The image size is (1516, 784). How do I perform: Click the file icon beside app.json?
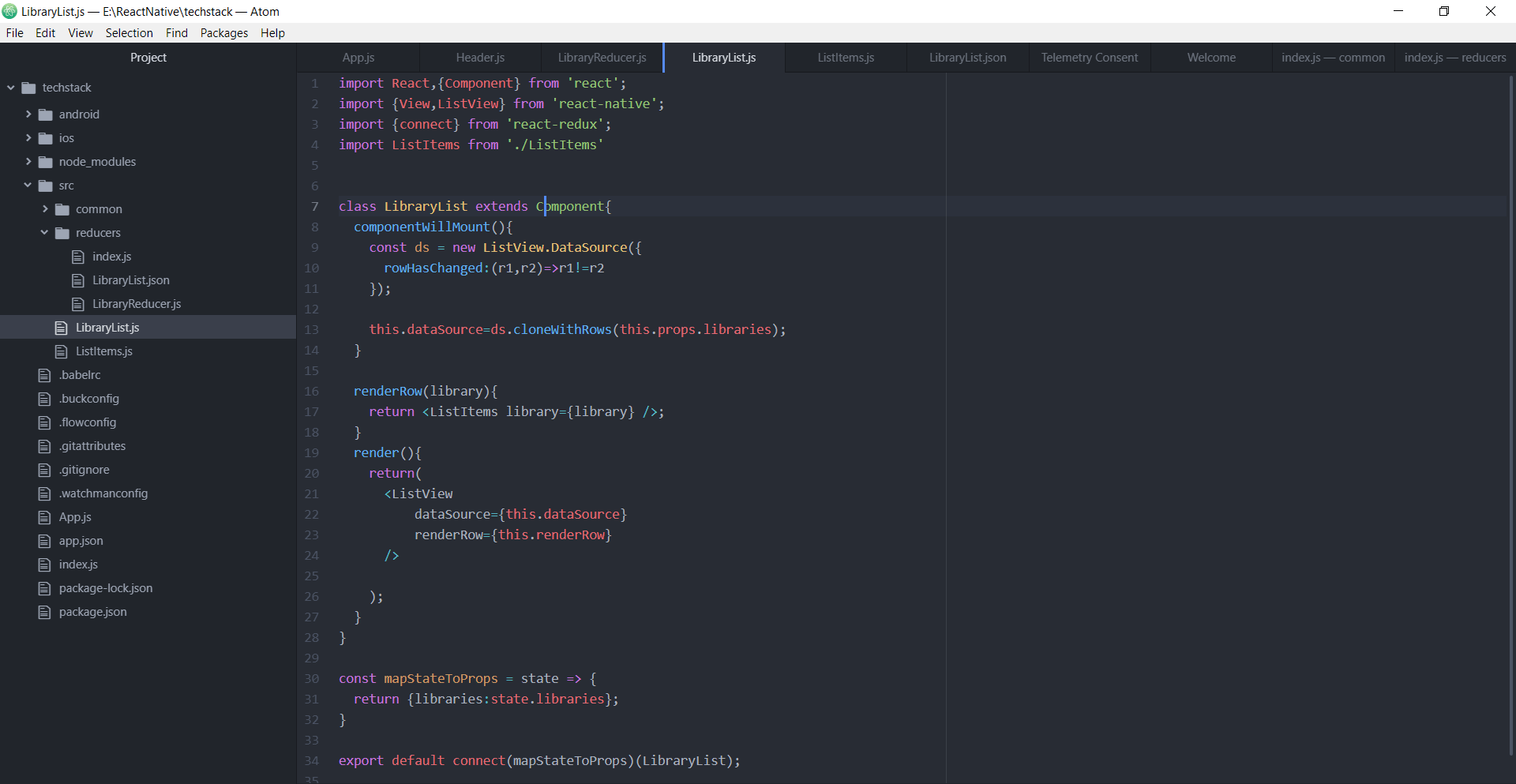45,541
